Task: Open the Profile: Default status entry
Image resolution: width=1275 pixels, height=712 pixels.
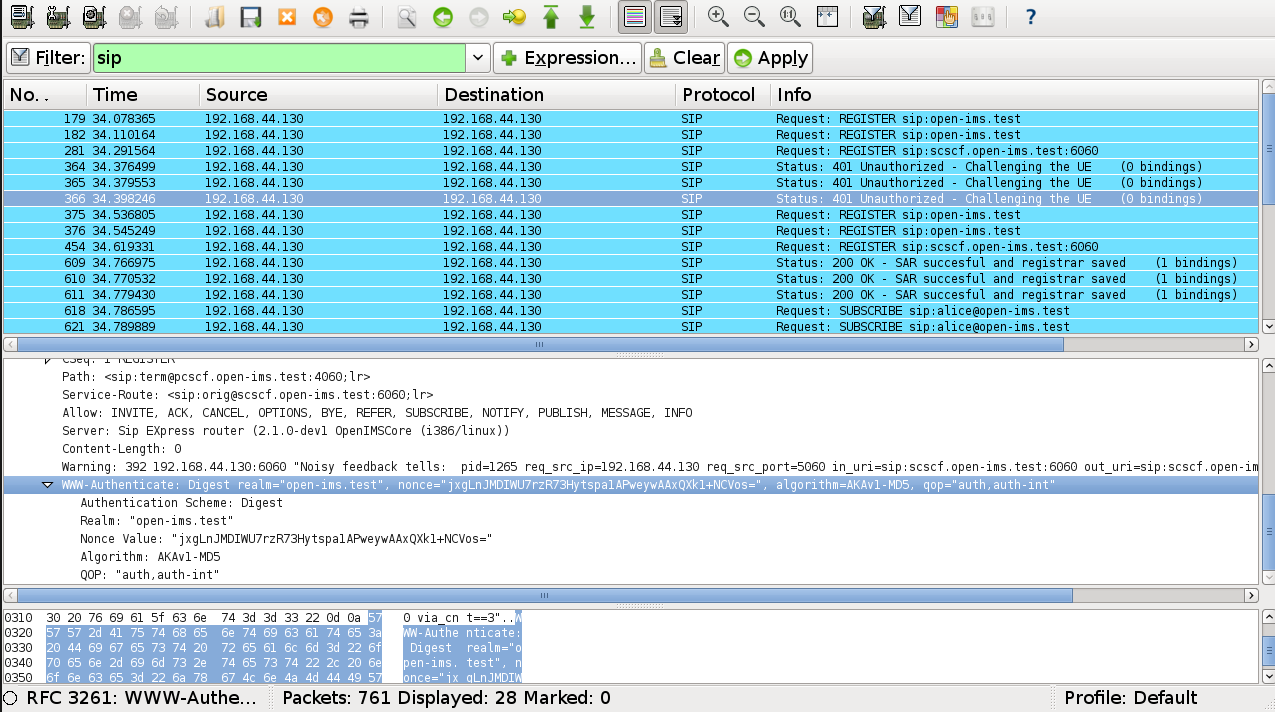Action: click(1130, 698)
